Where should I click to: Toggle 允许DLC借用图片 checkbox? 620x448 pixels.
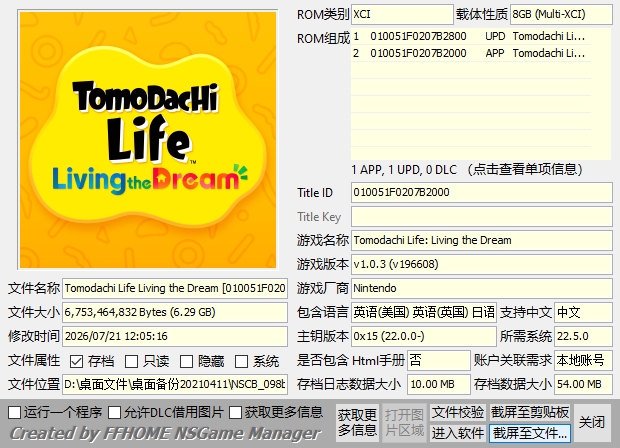click(x=115, y=412)
